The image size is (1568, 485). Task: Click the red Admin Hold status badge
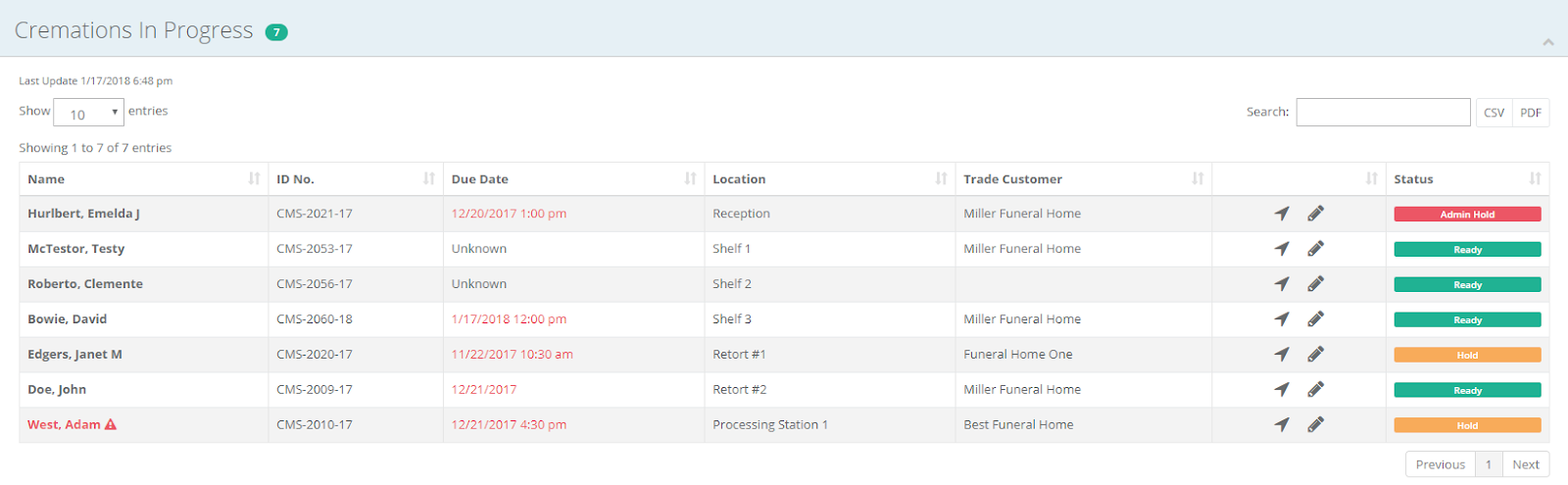[x=1467, y=215]
